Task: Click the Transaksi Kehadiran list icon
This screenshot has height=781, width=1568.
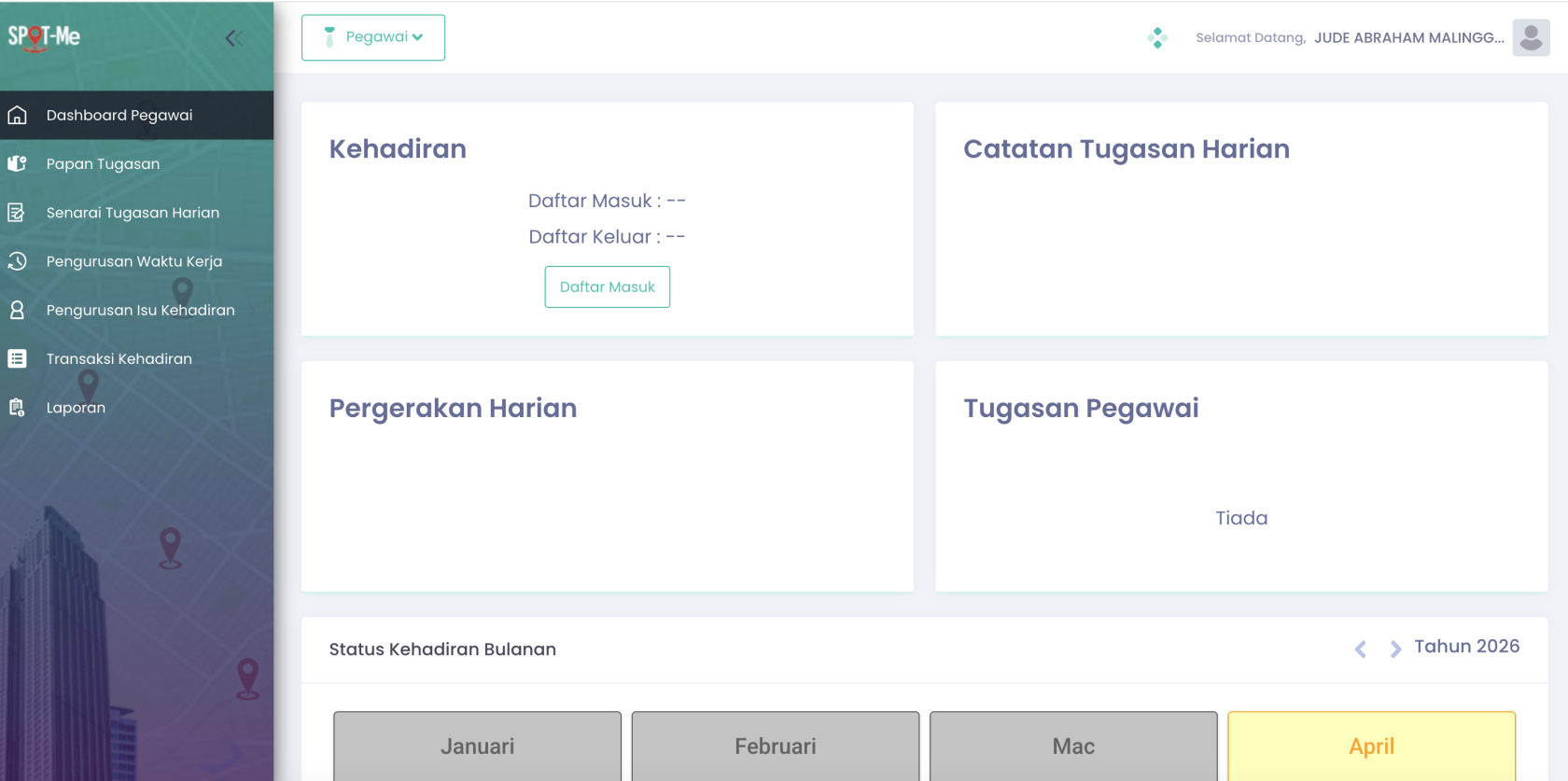Action: click(x=17, y=358)
